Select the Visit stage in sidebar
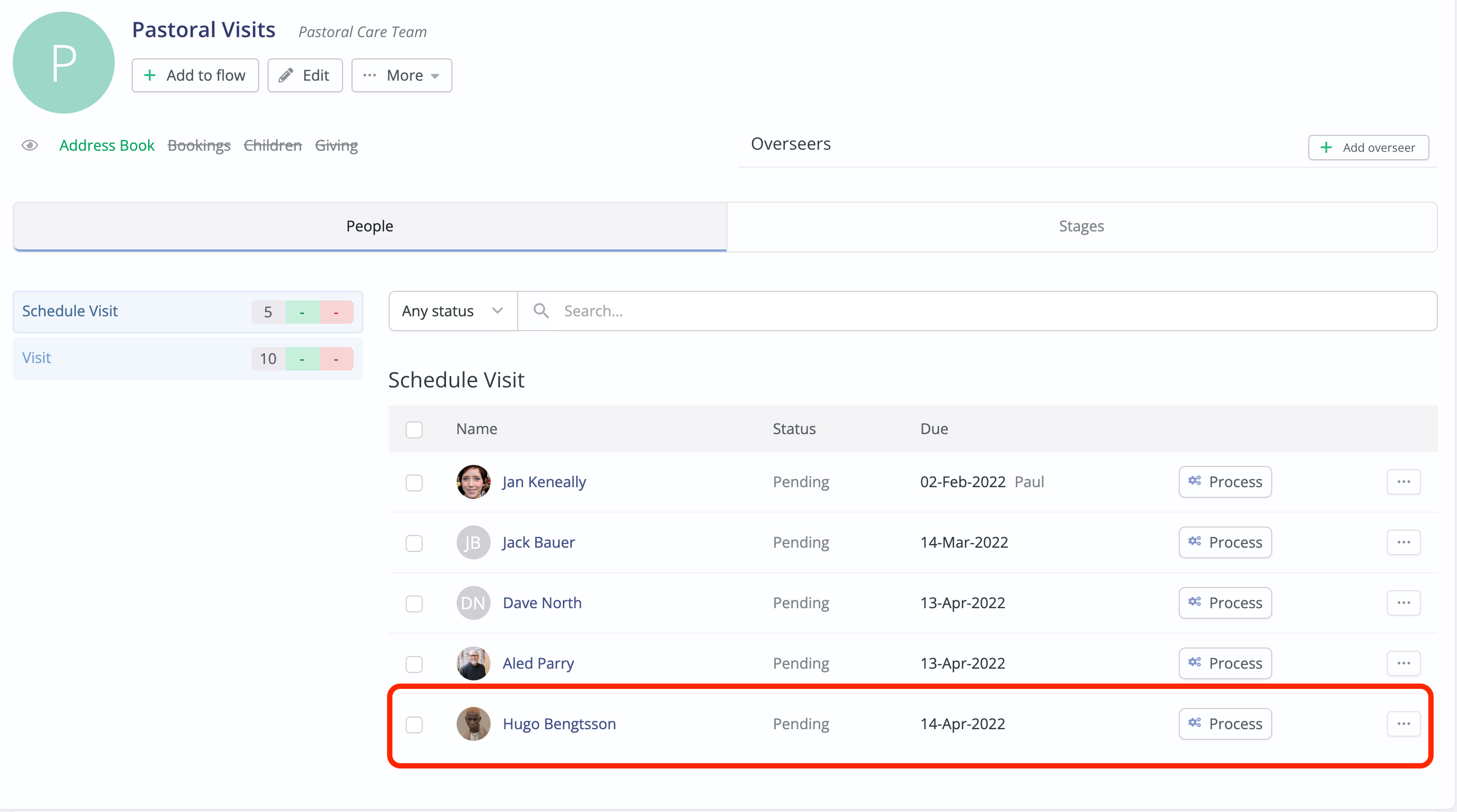 pyautogui.click(x=37, y=358)
